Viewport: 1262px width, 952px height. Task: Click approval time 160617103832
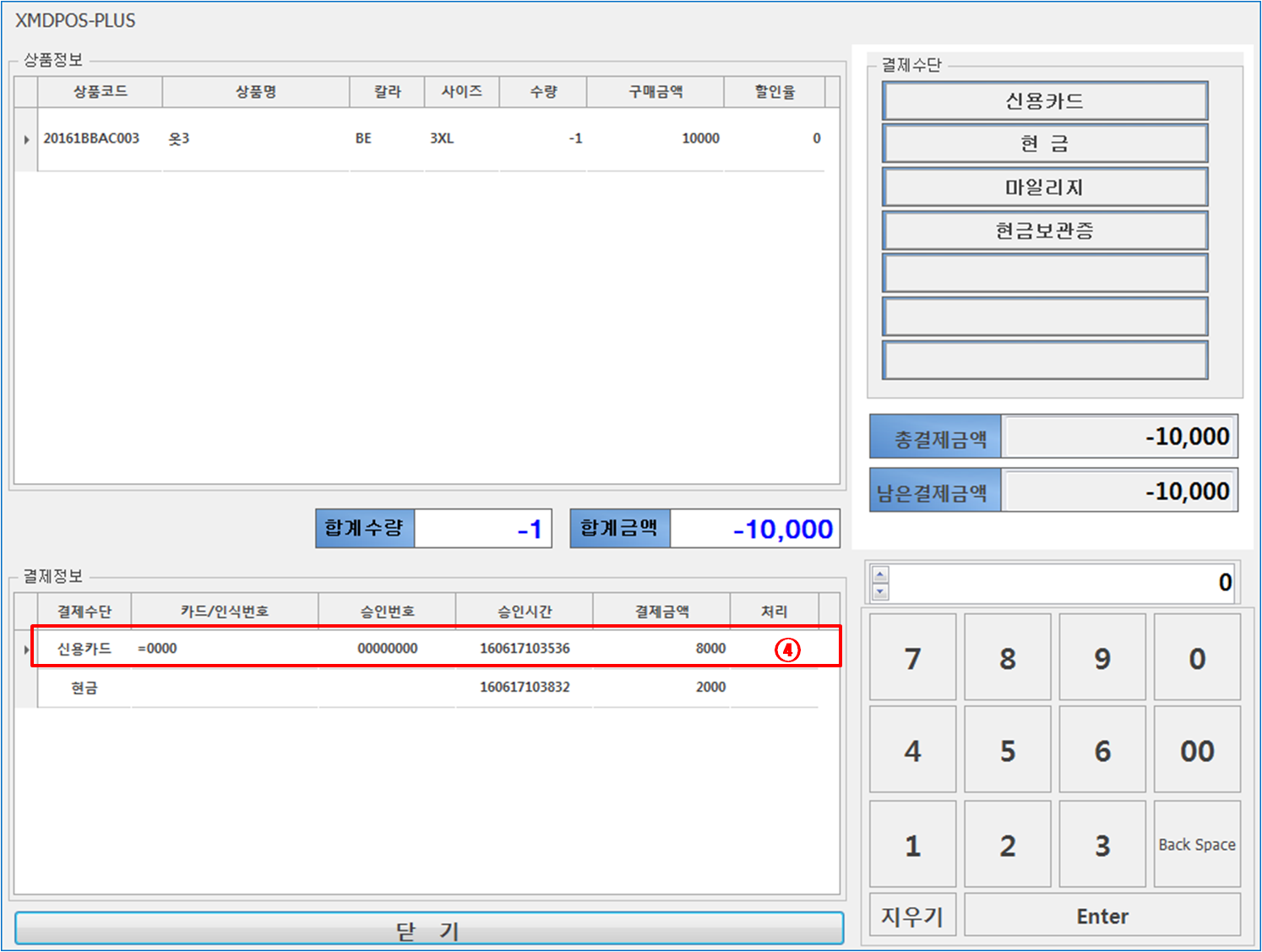click(x=525, y=688)
